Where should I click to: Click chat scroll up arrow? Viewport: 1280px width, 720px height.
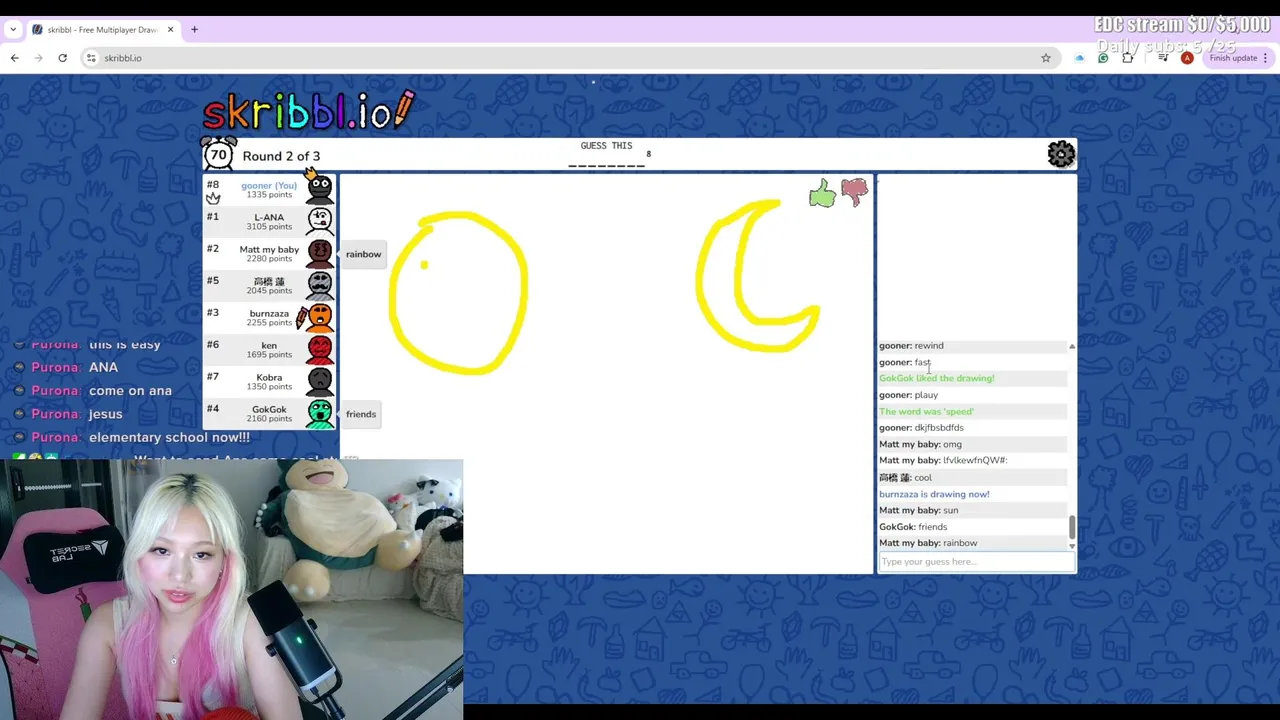(x=1072, y=346)
